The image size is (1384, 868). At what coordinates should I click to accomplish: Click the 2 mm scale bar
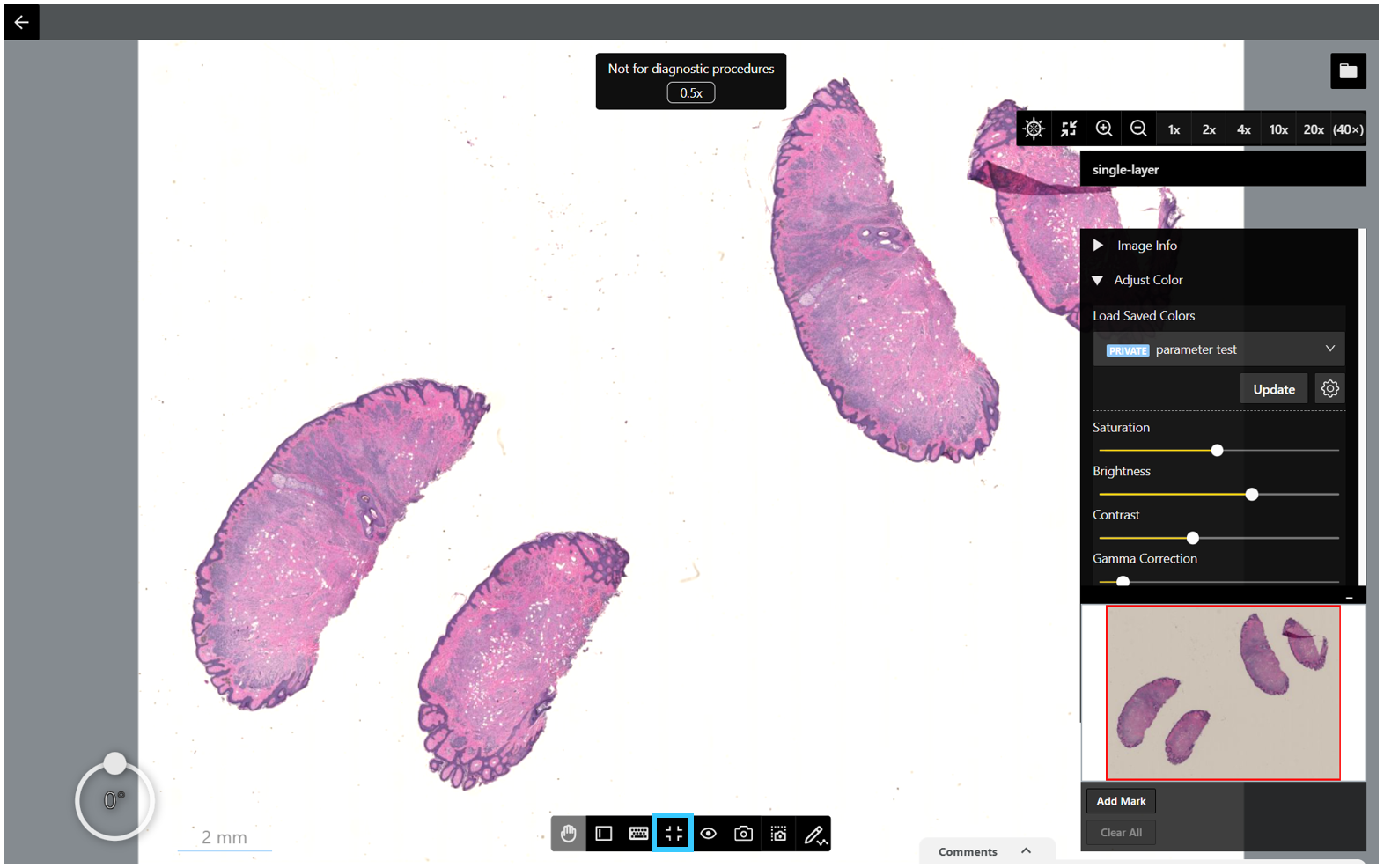click(x=225, y=839)
